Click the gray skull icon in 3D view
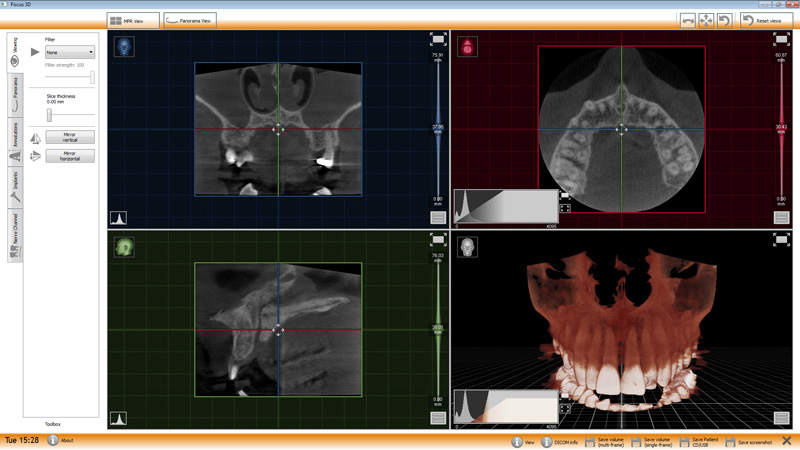Viewport: 800px width, 450px height. click(x=467, y=246)
